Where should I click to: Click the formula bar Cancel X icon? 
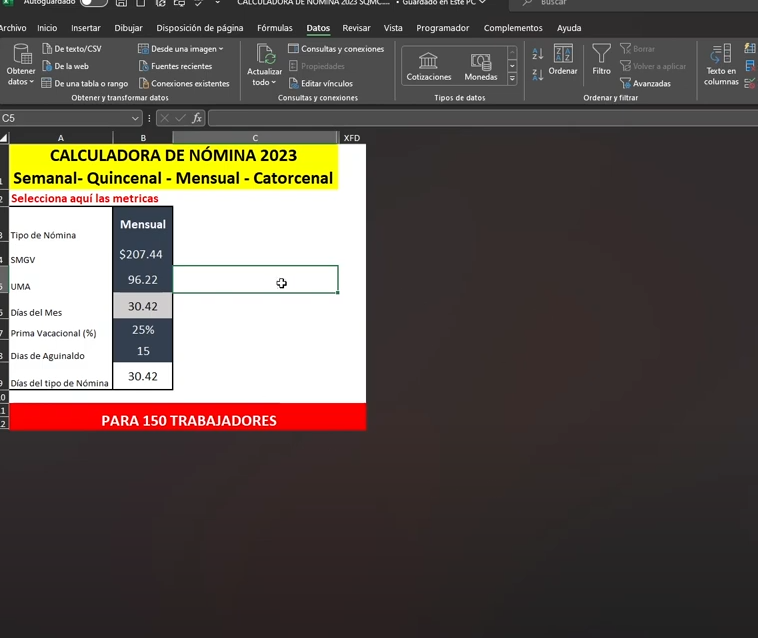[164, 118]
